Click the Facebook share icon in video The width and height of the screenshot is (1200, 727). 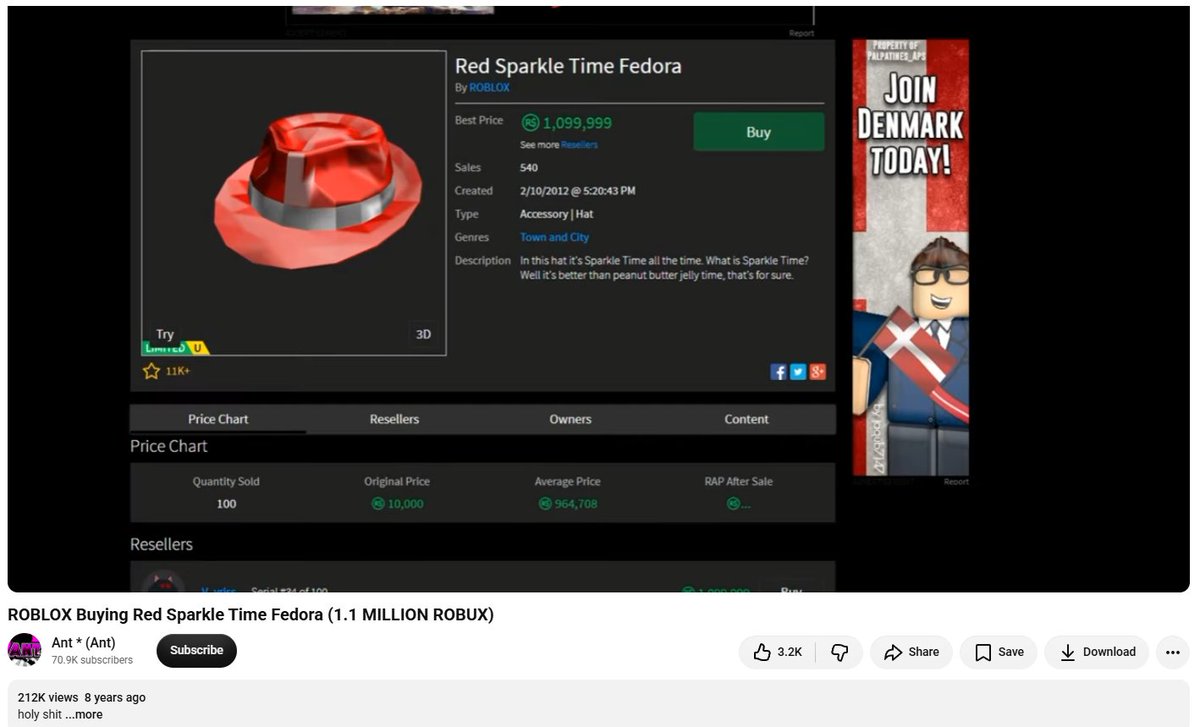(779, 372)
